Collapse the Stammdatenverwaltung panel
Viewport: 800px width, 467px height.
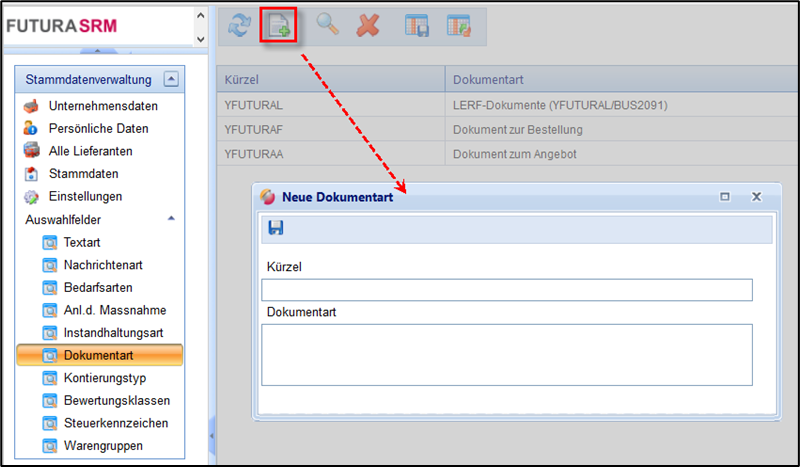[171, 79]
